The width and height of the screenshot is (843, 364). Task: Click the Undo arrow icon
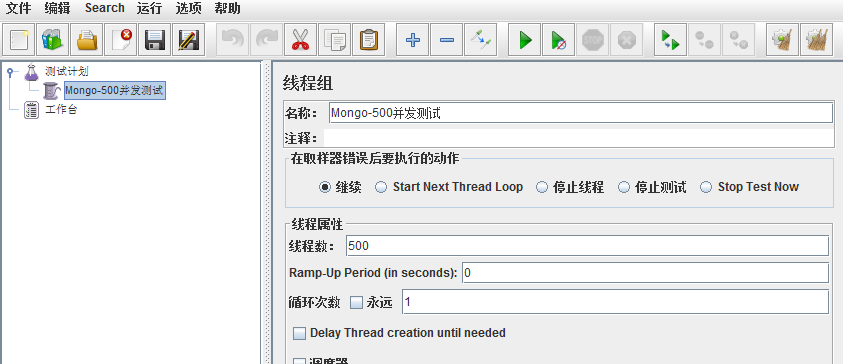point(233,40)
